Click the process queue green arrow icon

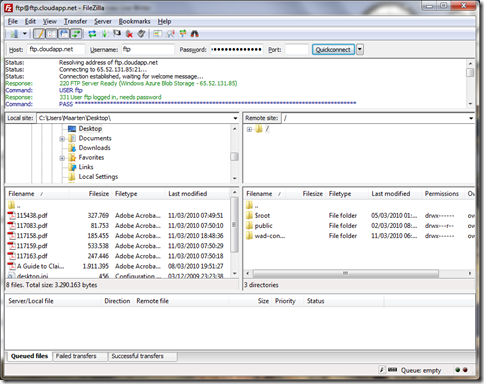105,34
